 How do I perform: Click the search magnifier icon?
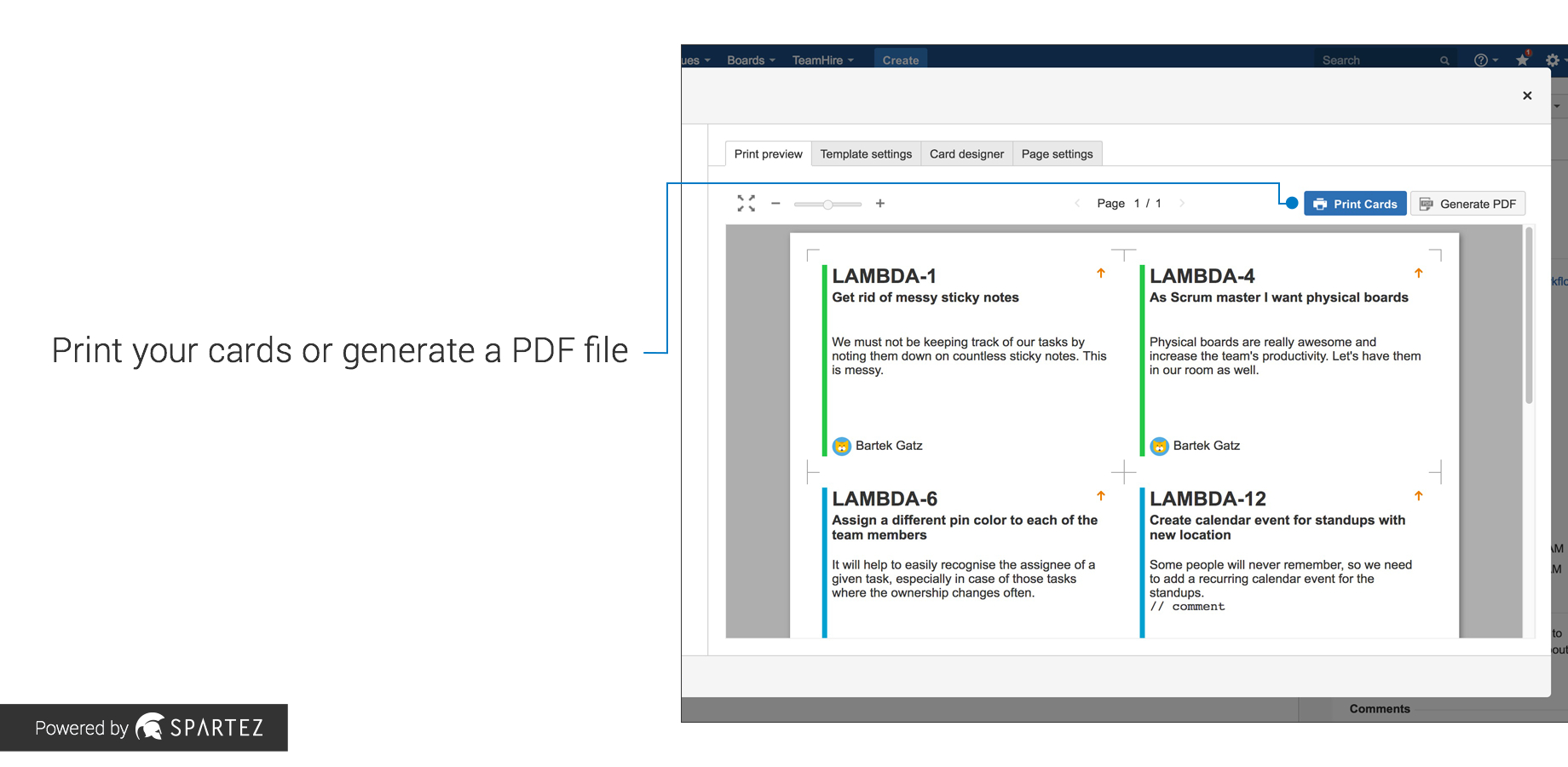tap(1444, 61)
